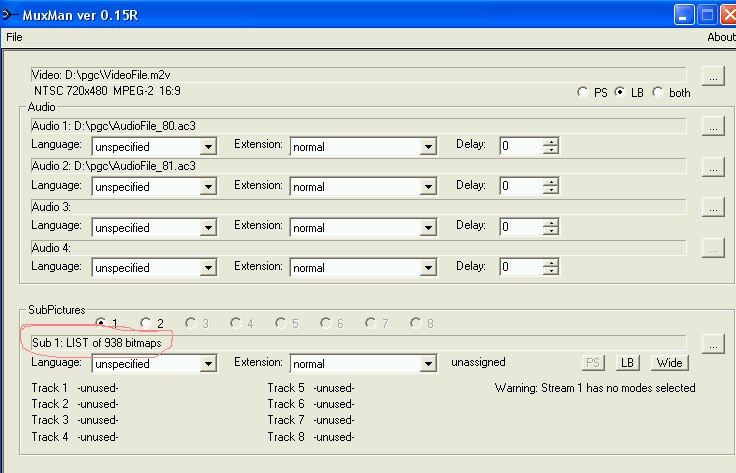Click the empty Audio 4 path field

[x=359, y=248]
